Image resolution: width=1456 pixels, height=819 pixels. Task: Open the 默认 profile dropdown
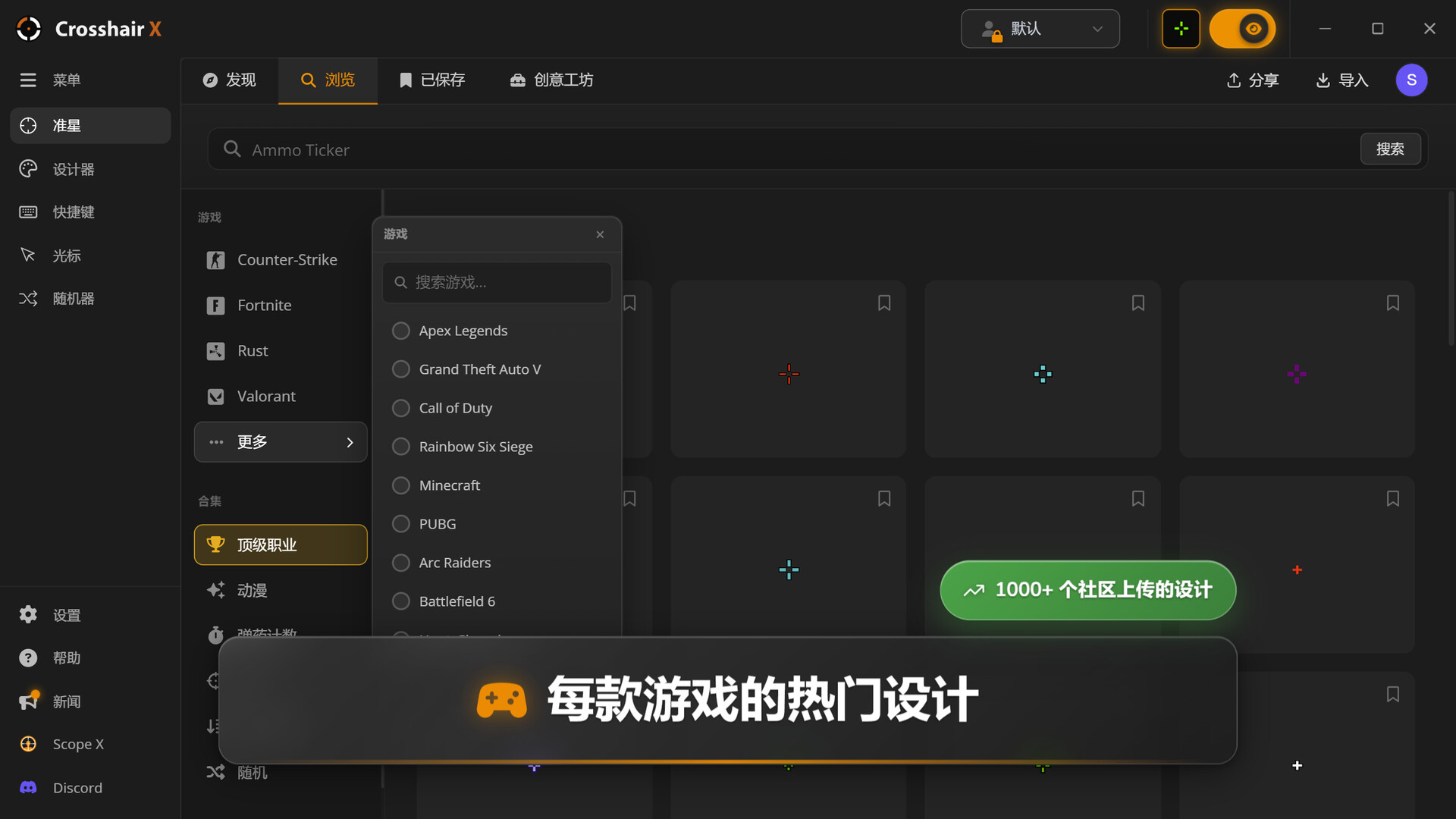(1040, 29)
